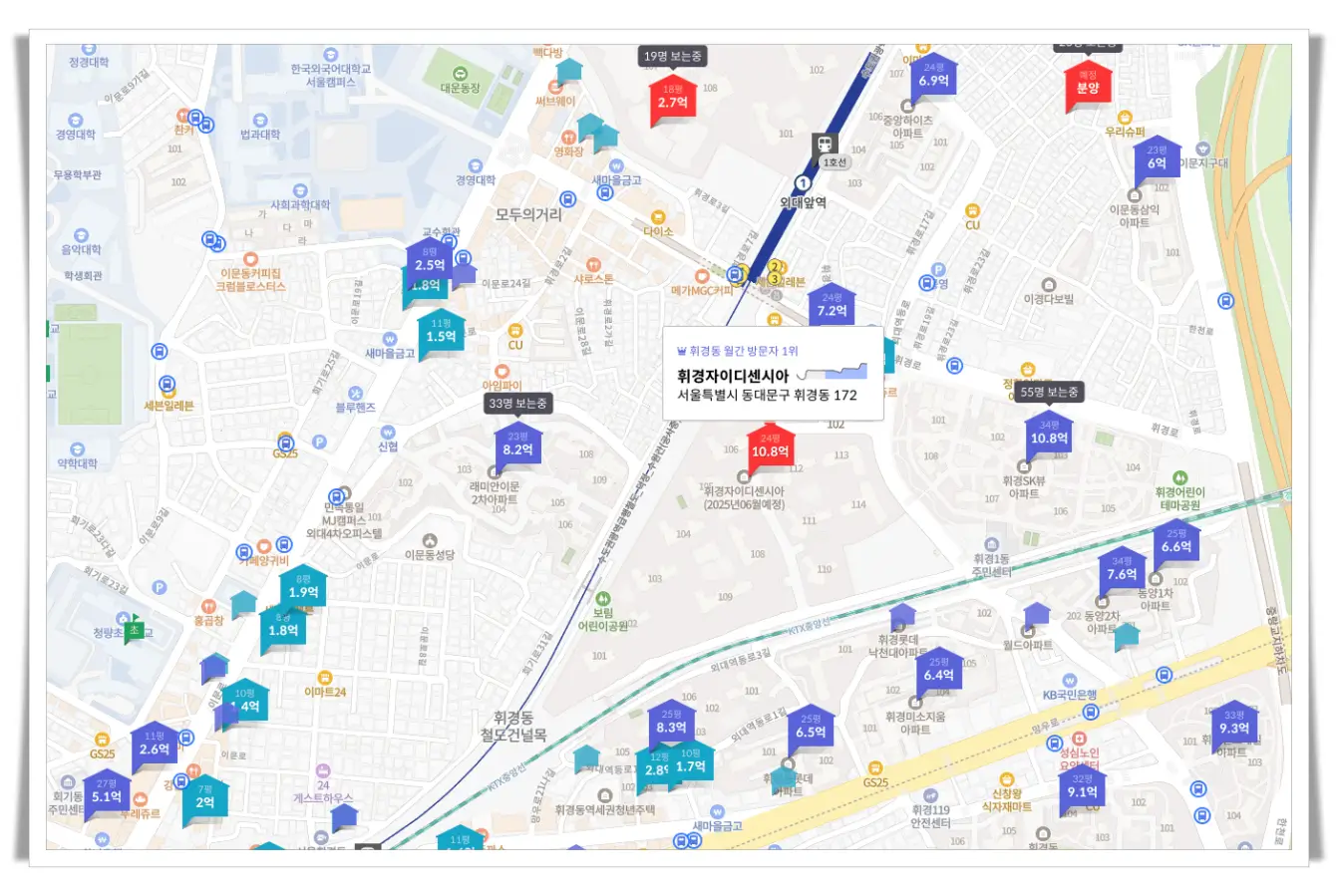Click the 휘경1동 주민센터 label
Viewport: 1338px width, 896px height.
[991, 565]
